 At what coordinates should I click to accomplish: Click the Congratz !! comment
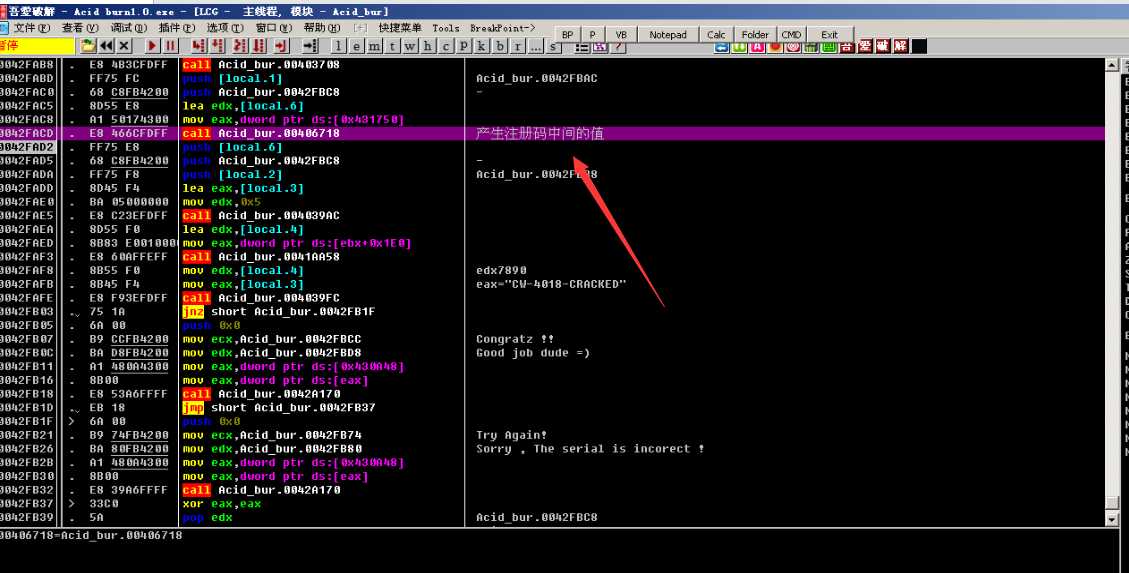click(514, 339)
